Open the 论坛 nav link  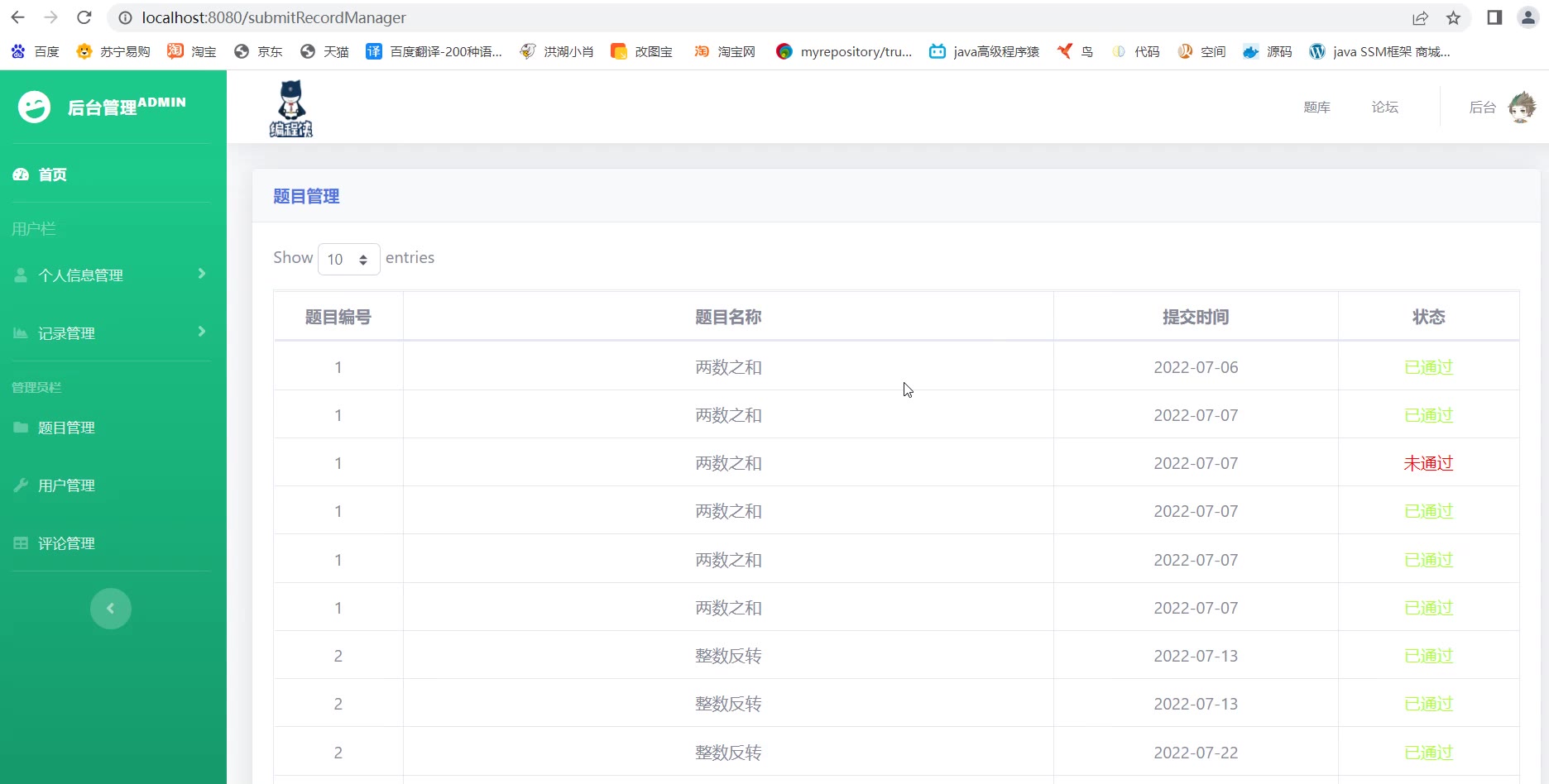click(1384, 108)
